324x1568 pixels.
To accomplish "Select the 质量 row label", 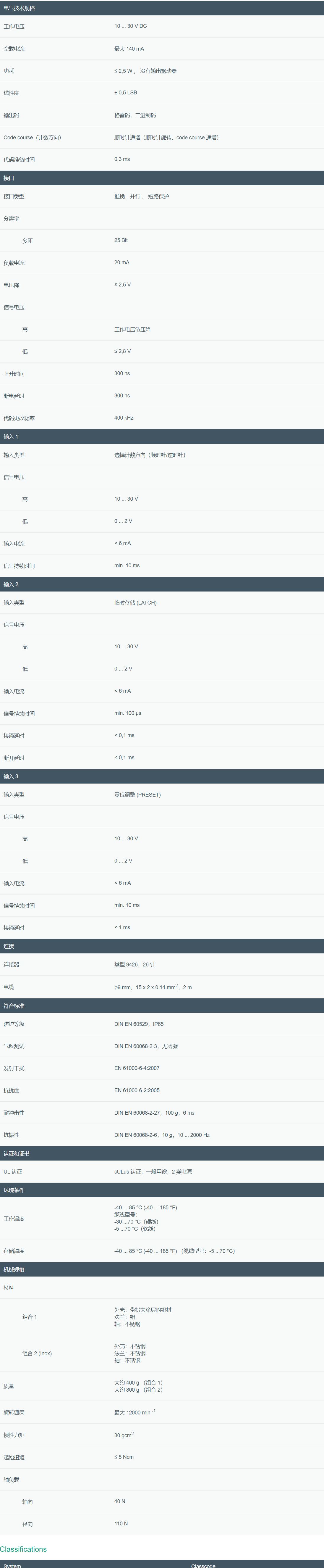I will tap(9, 1386).
